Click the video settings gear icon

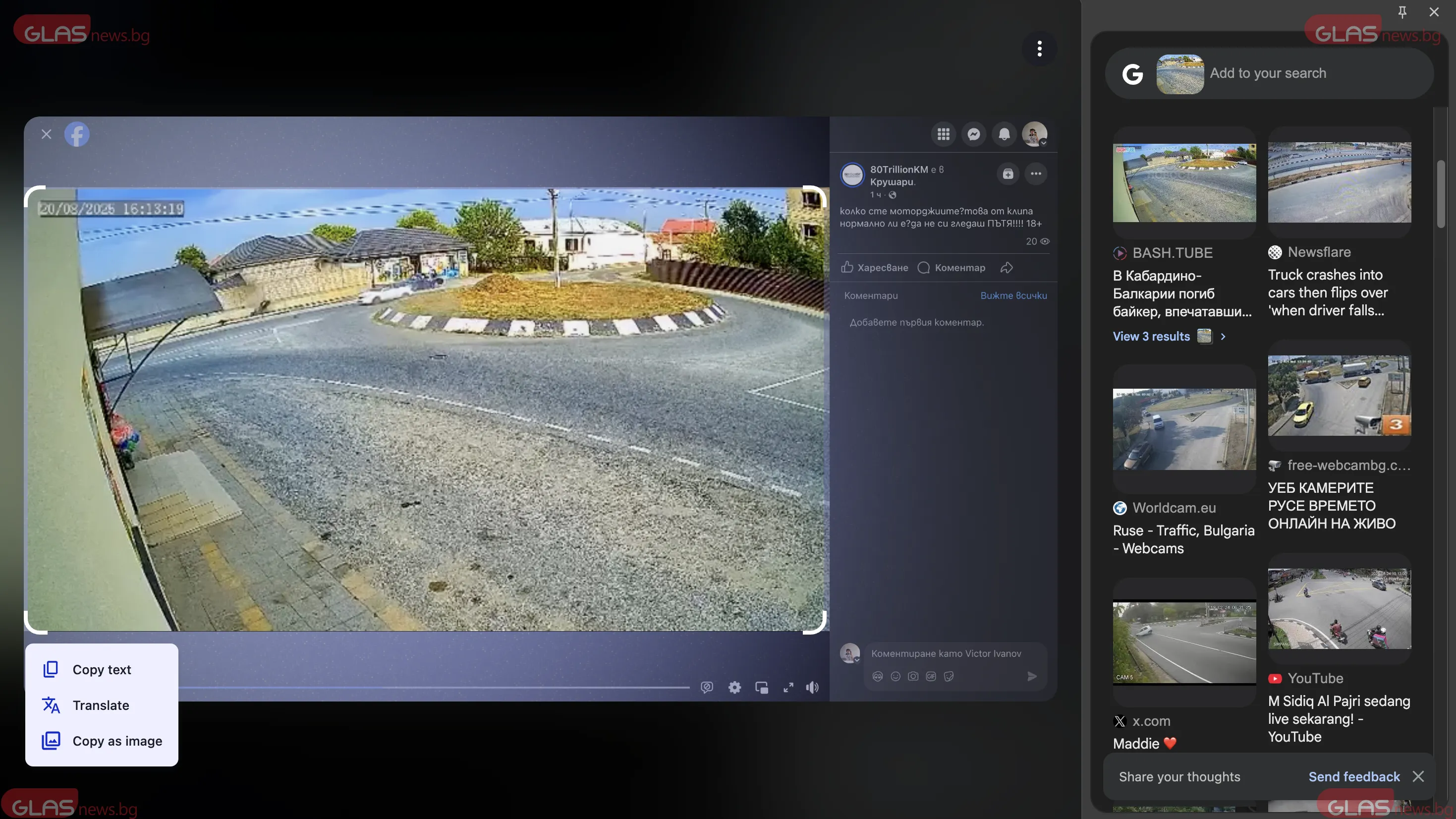(x=734, y=687)
